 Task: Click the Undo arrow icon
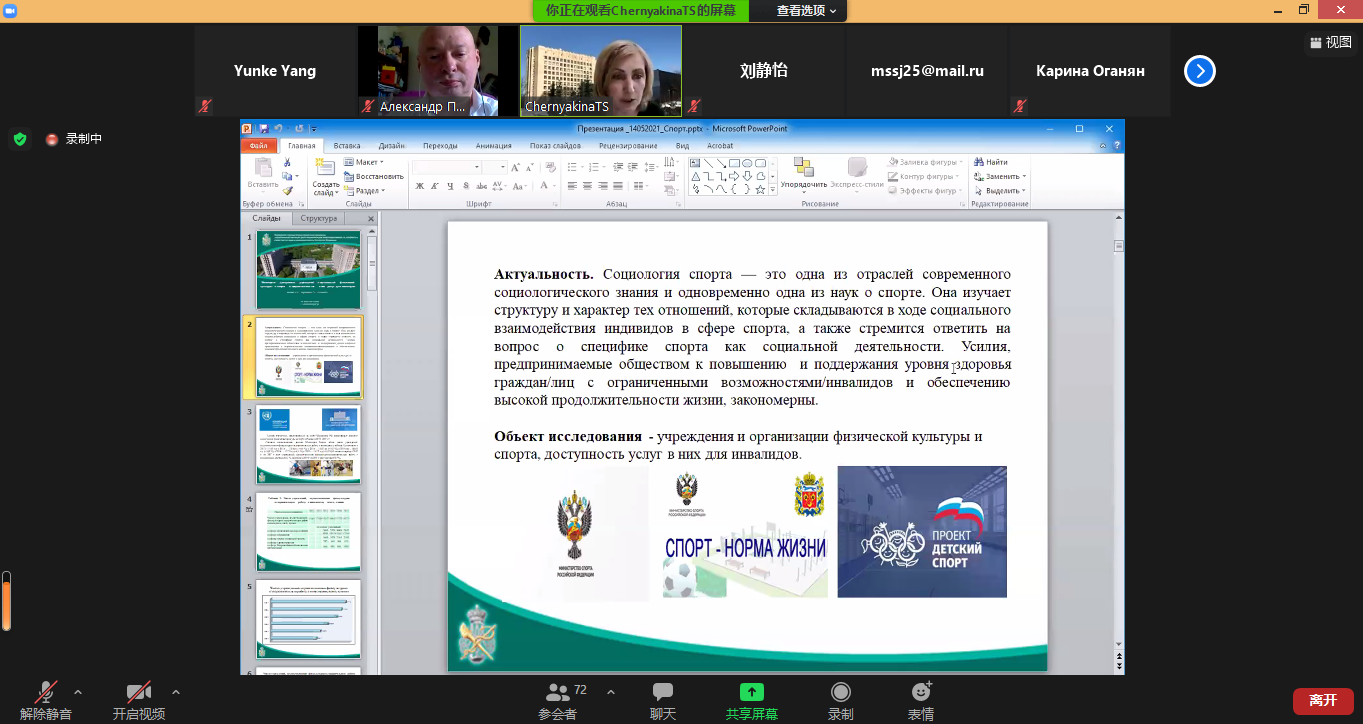[278, 129]
